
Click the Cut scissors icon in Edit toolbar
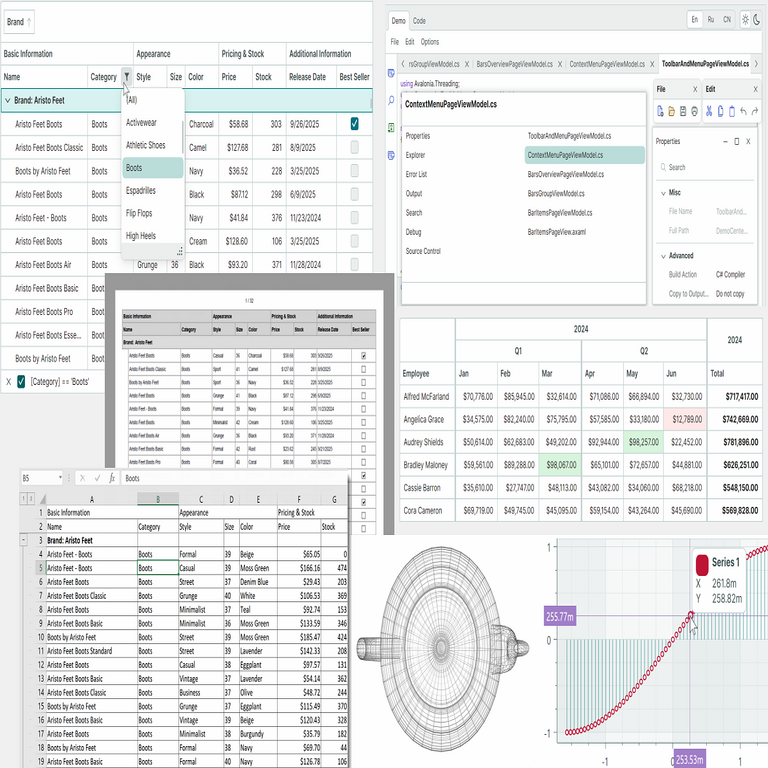click(708, 111)
